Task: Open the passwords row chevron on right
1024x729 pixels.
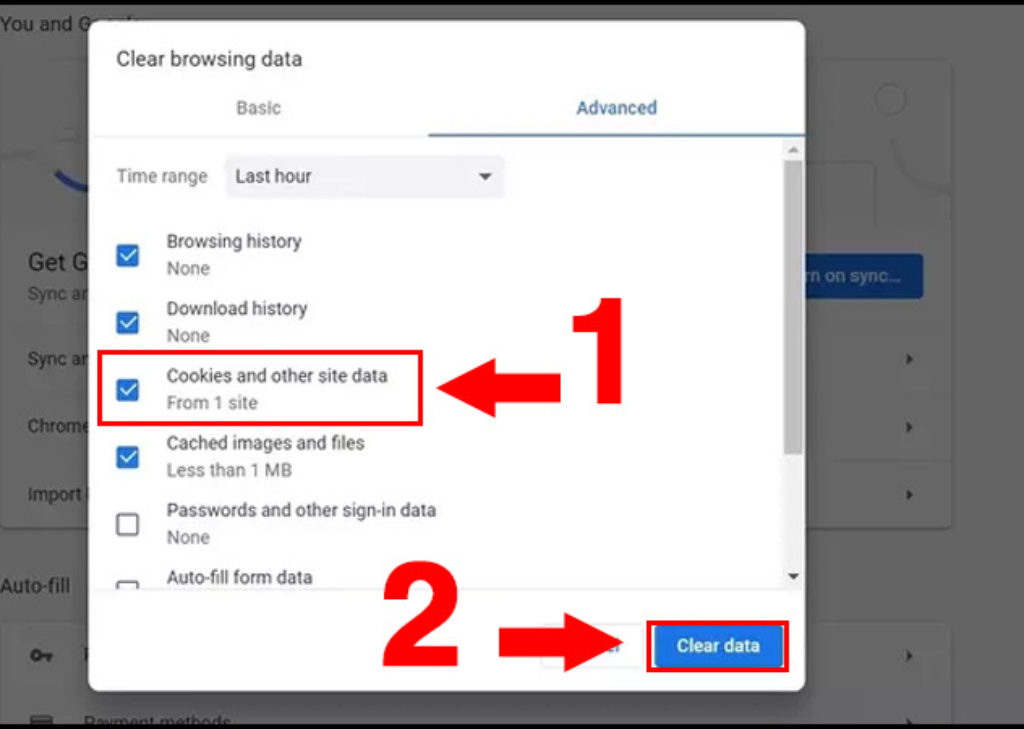Action: (909, 655)
